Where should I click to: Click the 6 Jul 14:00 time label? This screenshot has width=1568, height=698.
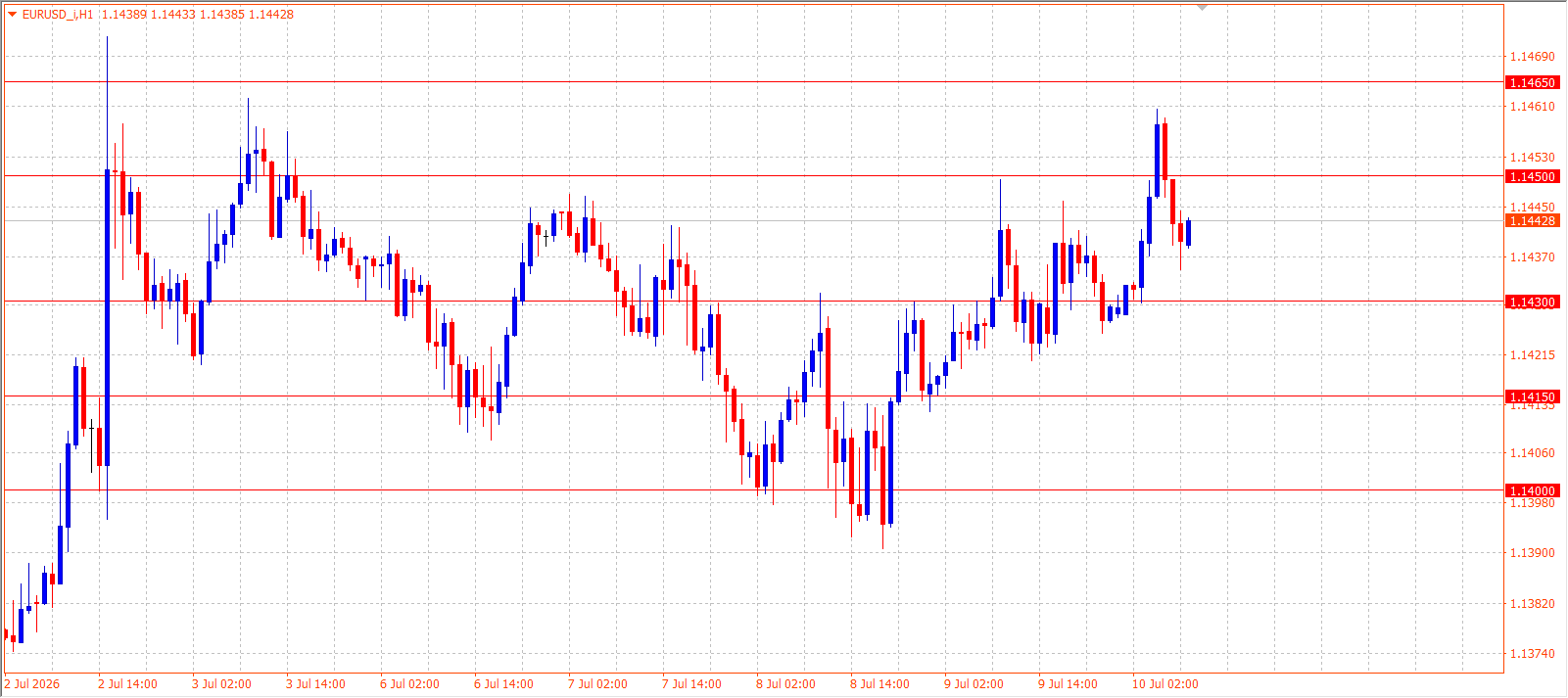pyautogui.click(x=503, y=684)
